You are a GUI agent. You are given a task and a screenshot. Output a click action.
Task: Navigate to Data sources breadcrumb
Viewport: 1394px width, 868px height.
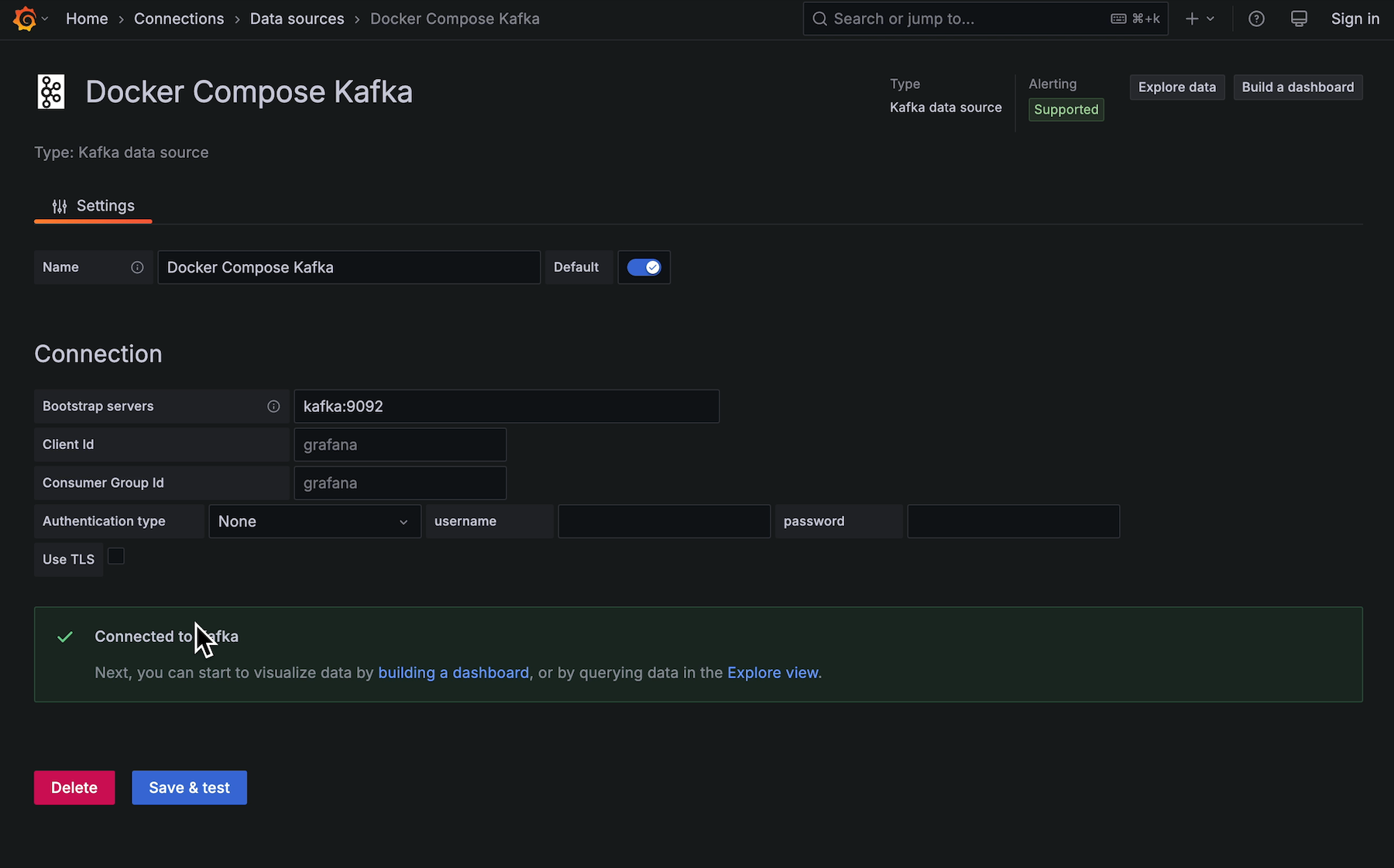pyautogui.click(x=297, y=19)
